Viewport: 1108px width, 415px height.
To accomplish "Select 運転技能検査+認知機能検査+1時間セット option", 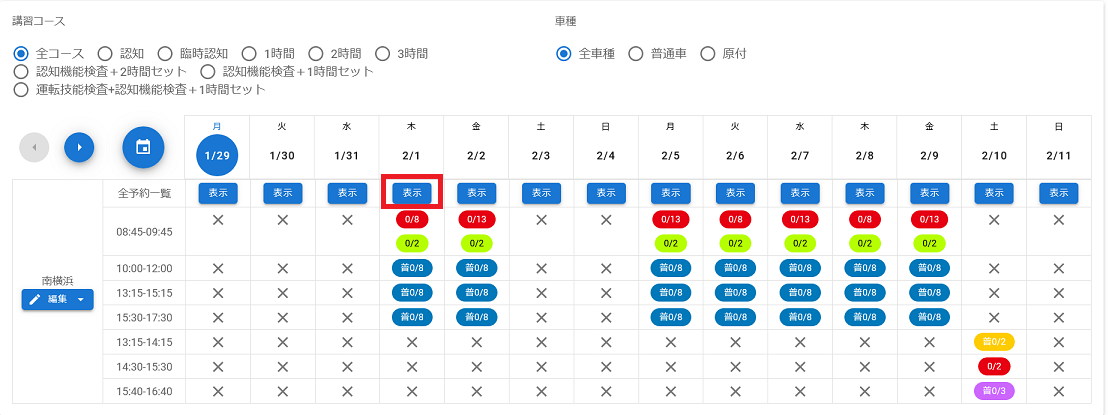I will click(x=21, y=90).
